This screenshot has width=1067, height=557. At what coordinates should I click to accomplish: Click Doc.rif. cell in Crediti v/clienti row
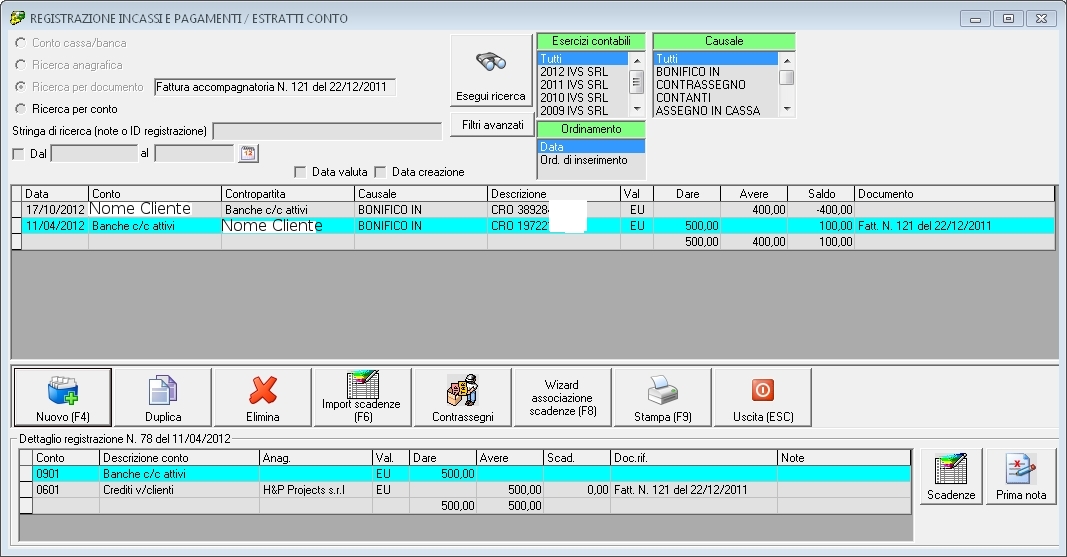click(694, 490)
